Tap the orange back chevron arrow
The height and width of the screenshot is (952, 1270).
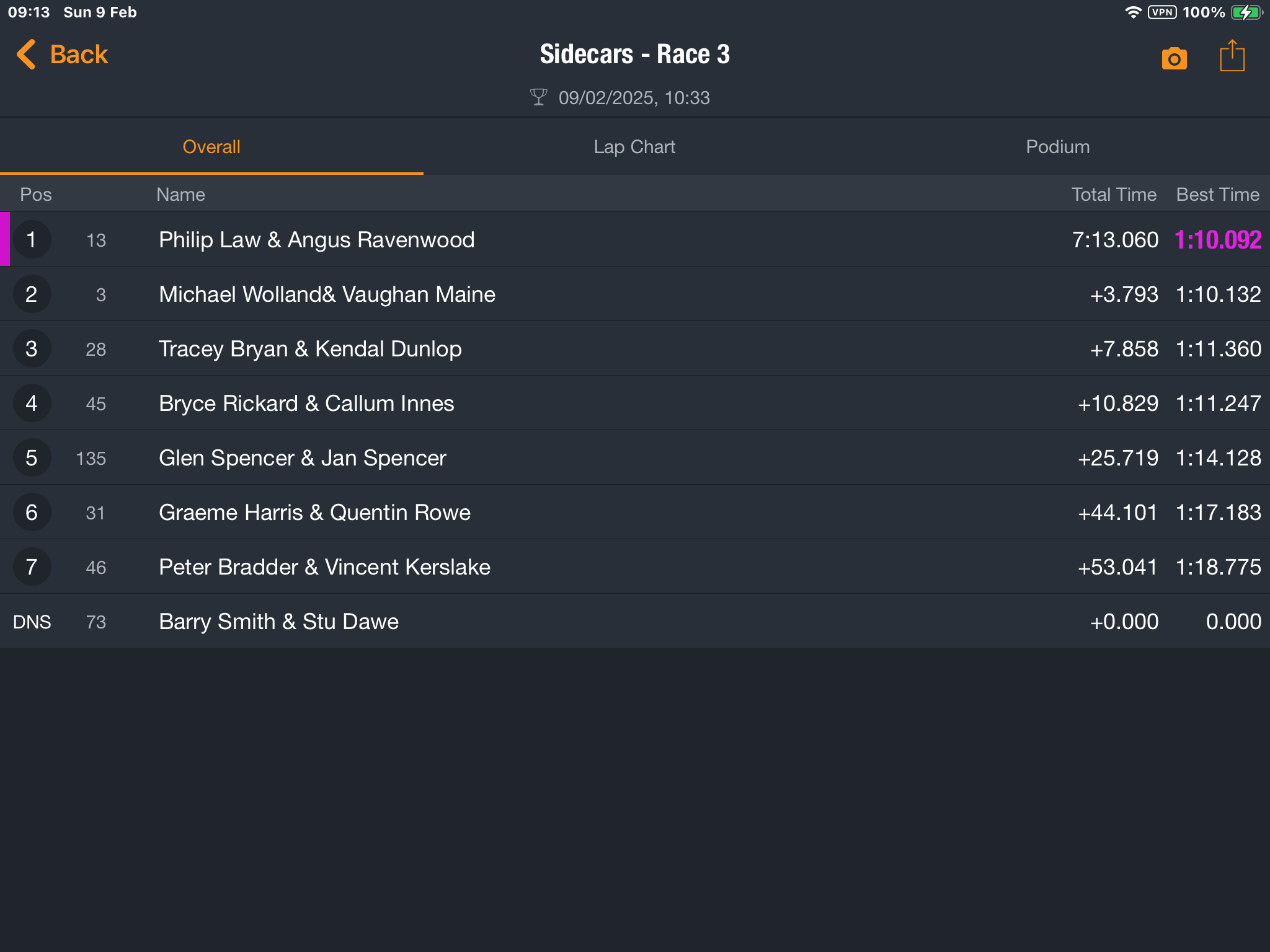point(26,55)
